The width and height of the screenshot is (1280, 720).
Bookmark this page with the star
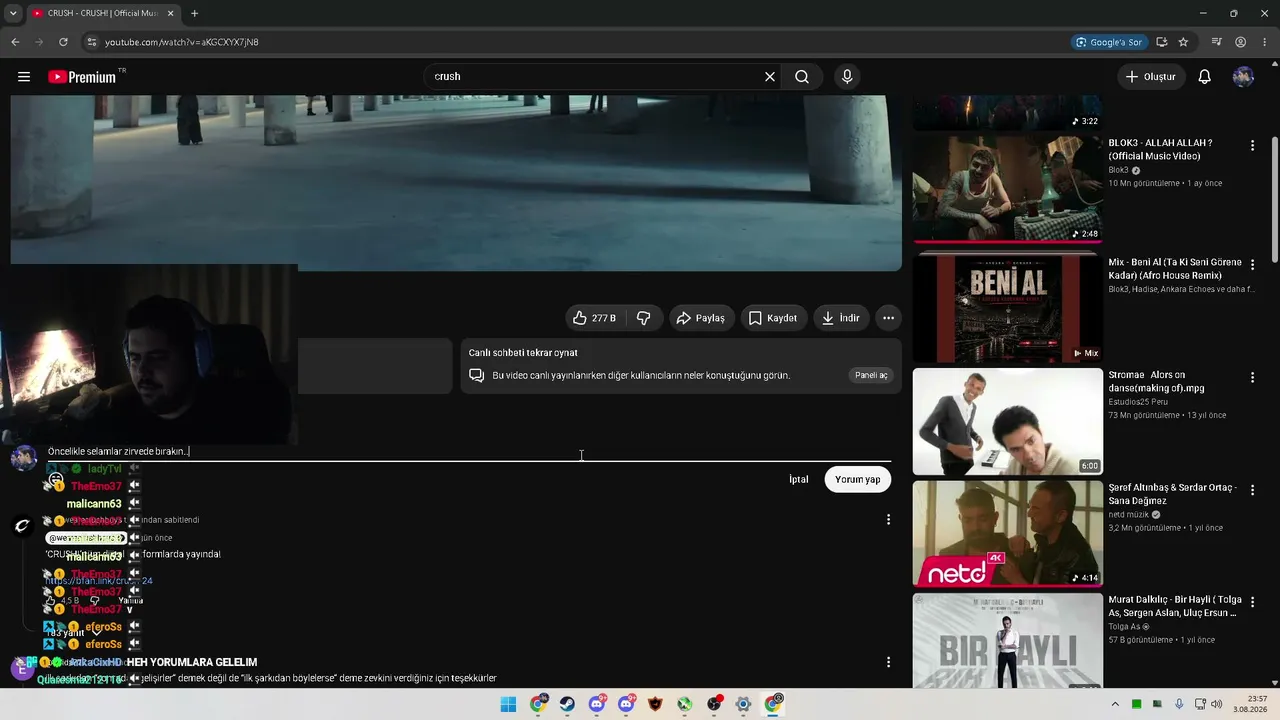tap(1183, 42)
